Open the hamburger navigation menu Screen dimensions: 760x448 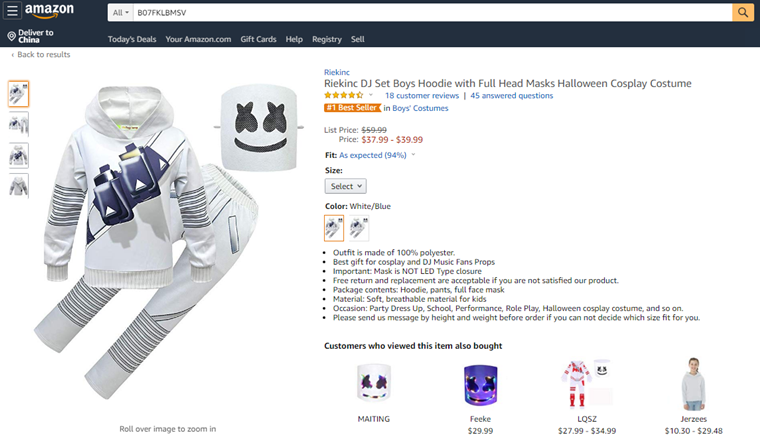click(x=12, y=12)
